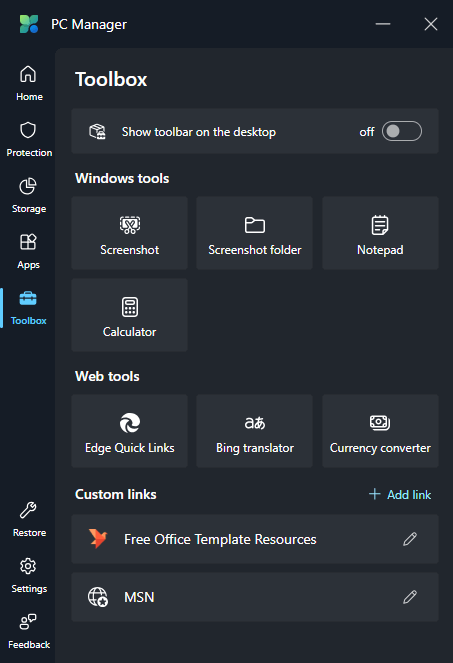Open the Screenshot tool
Image resolution: width=453 pixels, height=663 pixels.
click(129, 233)
